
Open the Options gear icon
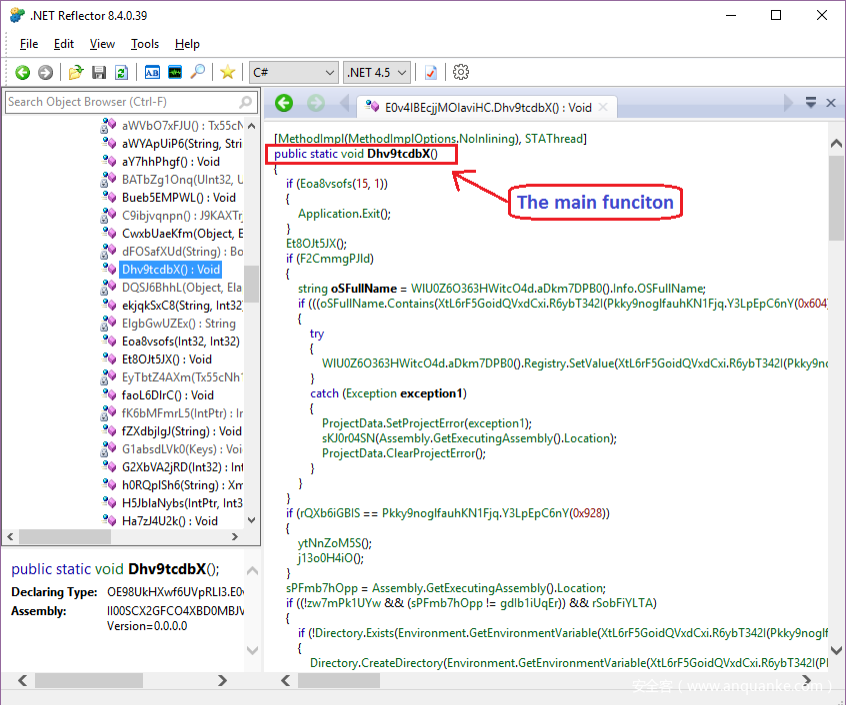click(461, 72)
